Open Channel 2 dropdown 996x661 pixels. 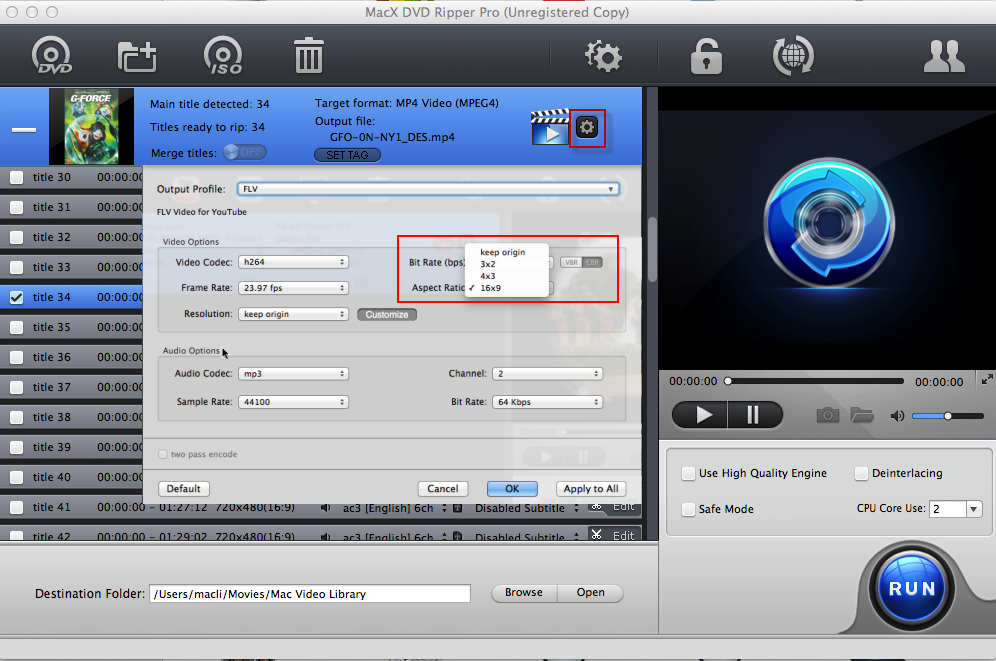(x=548, y=373)
